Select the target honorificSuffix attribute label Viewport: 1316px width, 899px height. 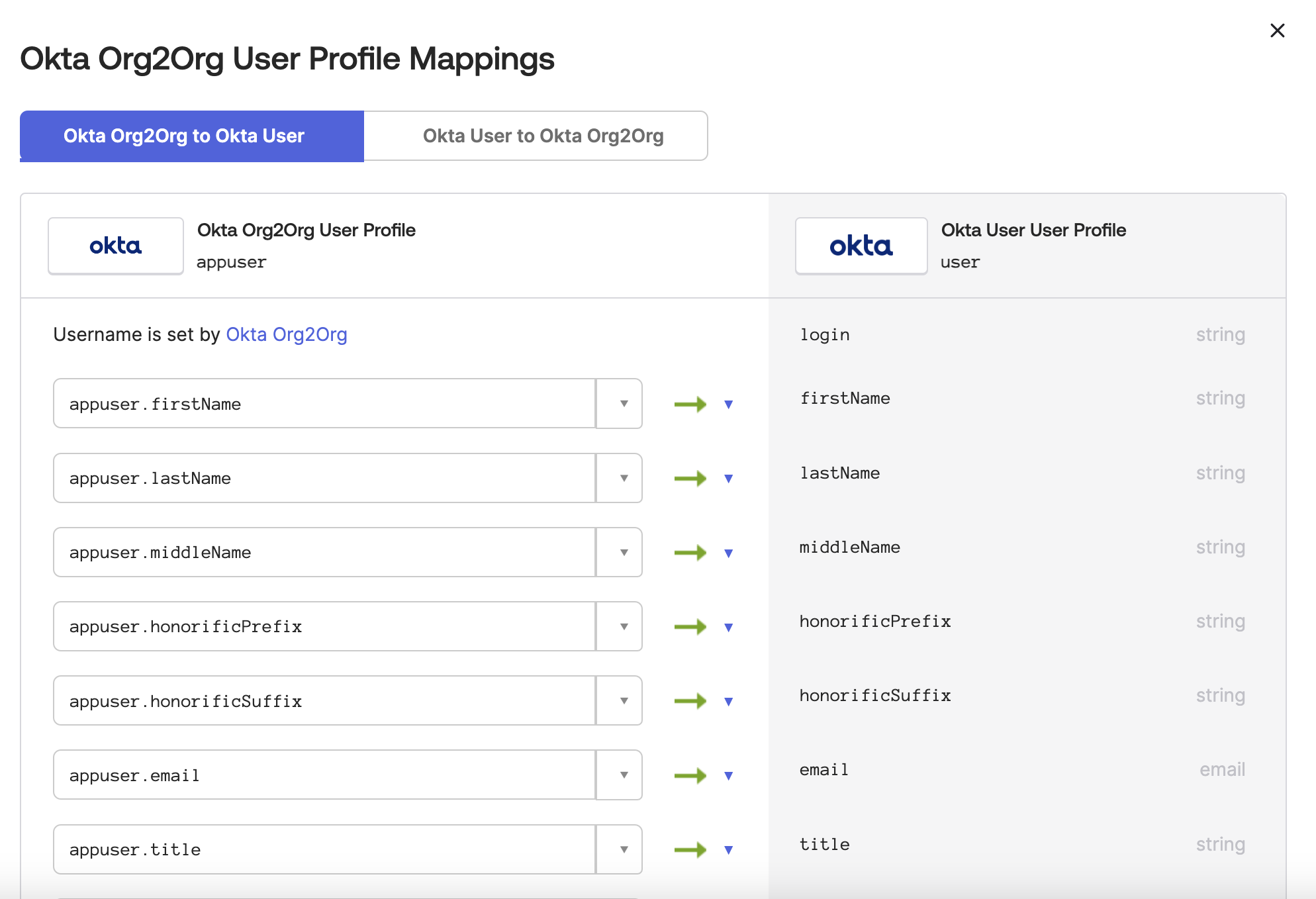click(x=875, y=696)
